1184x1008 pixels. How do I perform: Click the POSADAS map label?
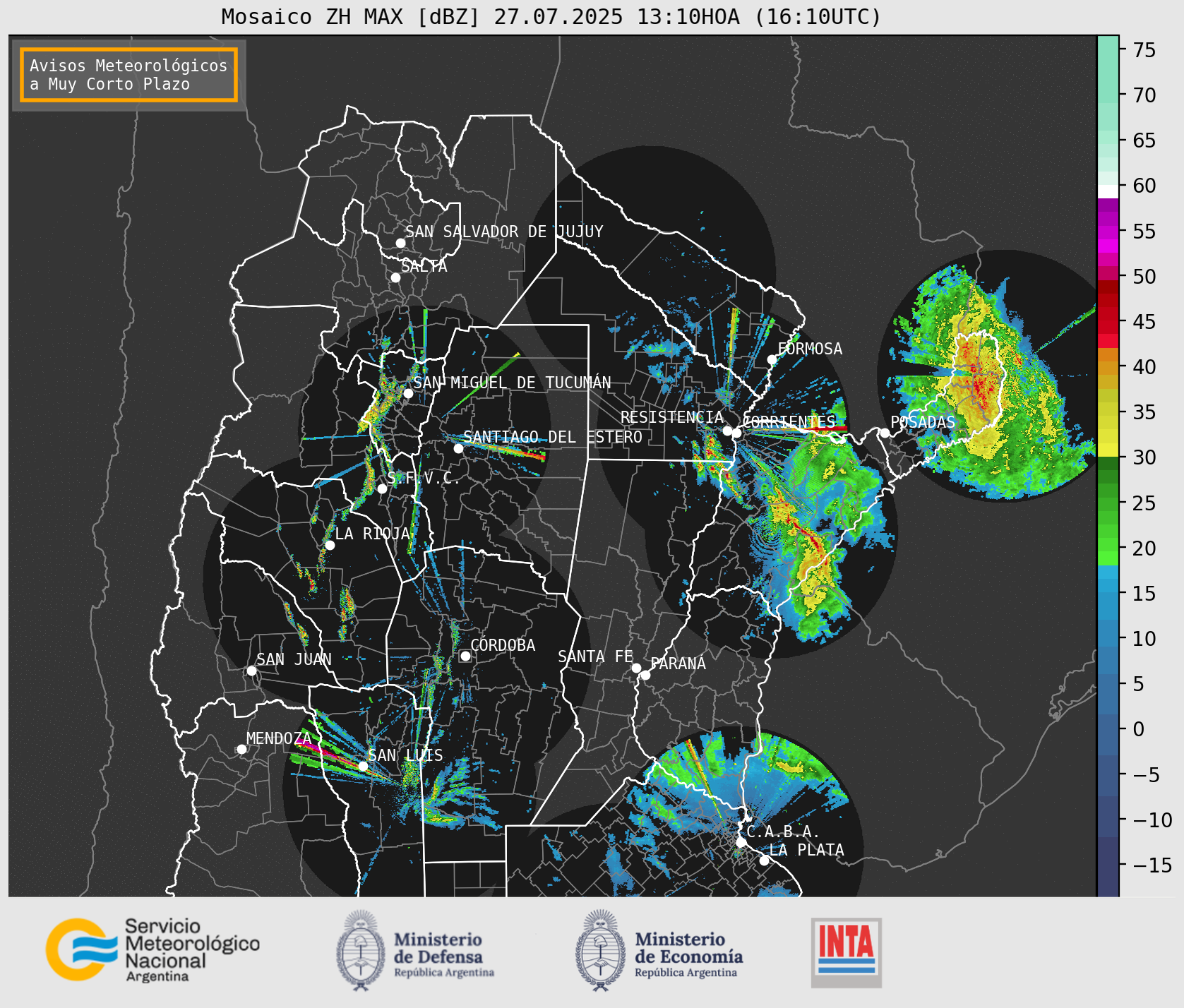point(923,422)
